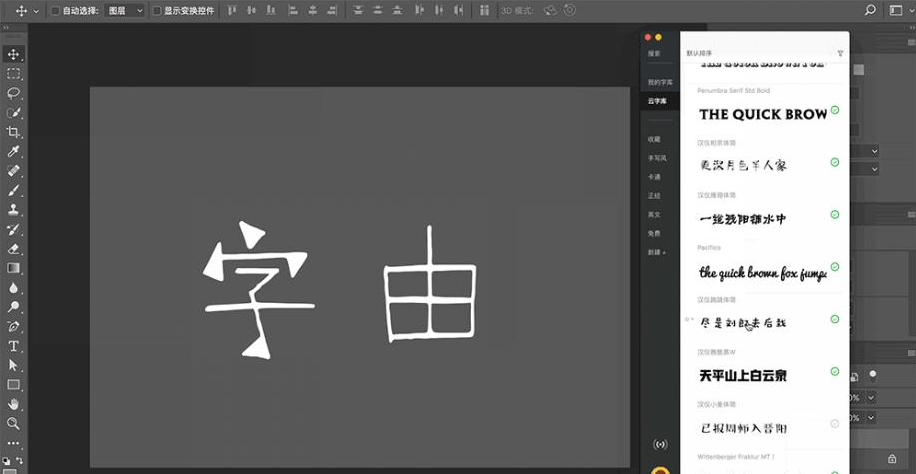Open the fill percent dropdown arrow

871,418
